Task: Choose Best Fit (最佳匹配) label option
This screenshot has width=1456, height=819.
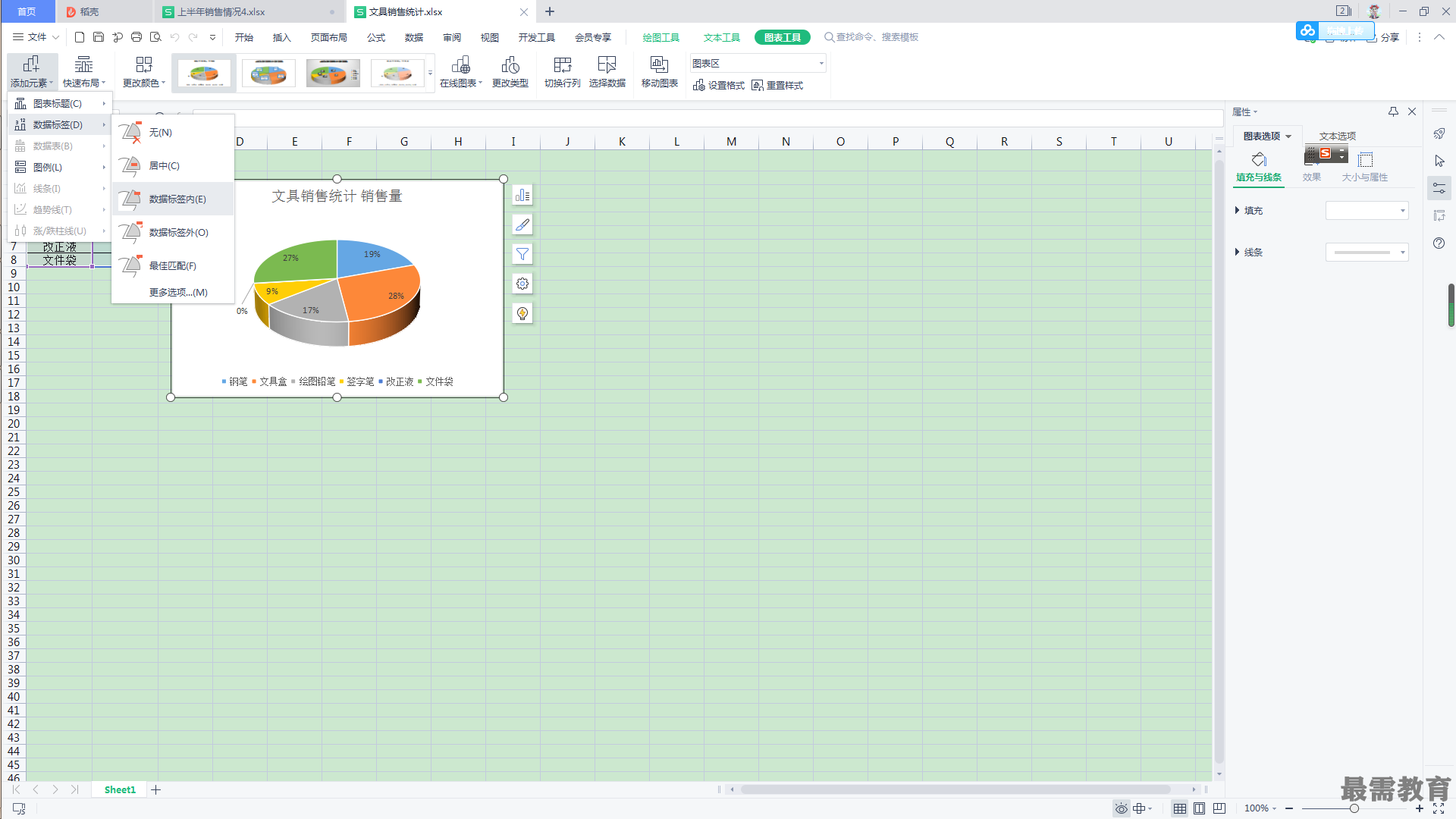Action: [x=173, y=265]
